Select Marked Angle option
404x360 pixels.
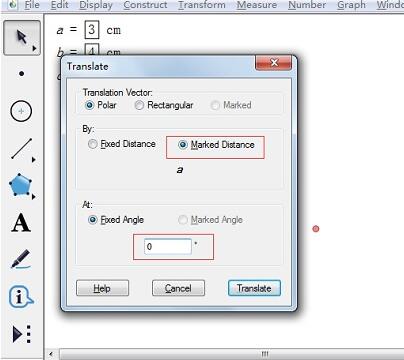tap(210, 220)
